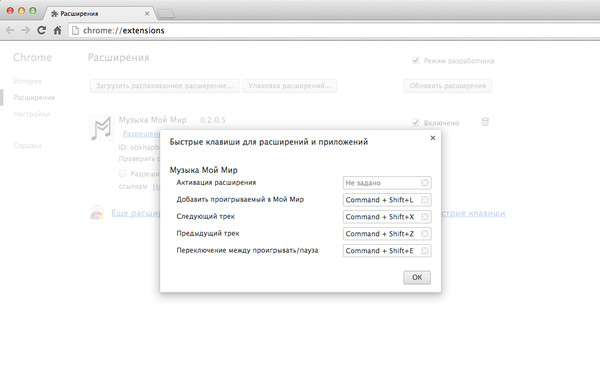Open Быстрые клавиши link
Screen dimensions: 600x368
473,213
